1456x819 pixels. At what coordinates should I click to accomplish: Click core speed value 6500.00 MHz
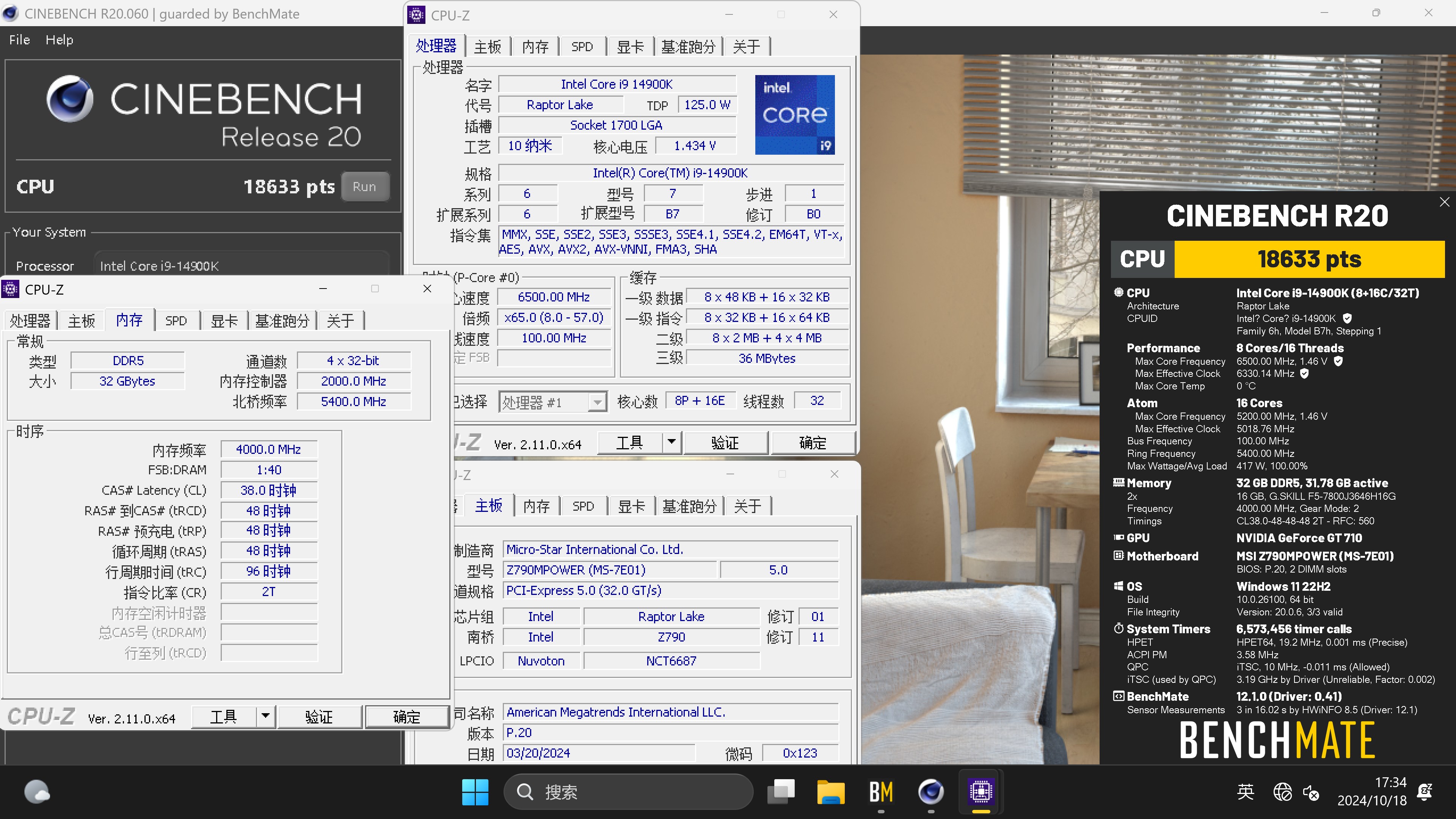point(554,297)
